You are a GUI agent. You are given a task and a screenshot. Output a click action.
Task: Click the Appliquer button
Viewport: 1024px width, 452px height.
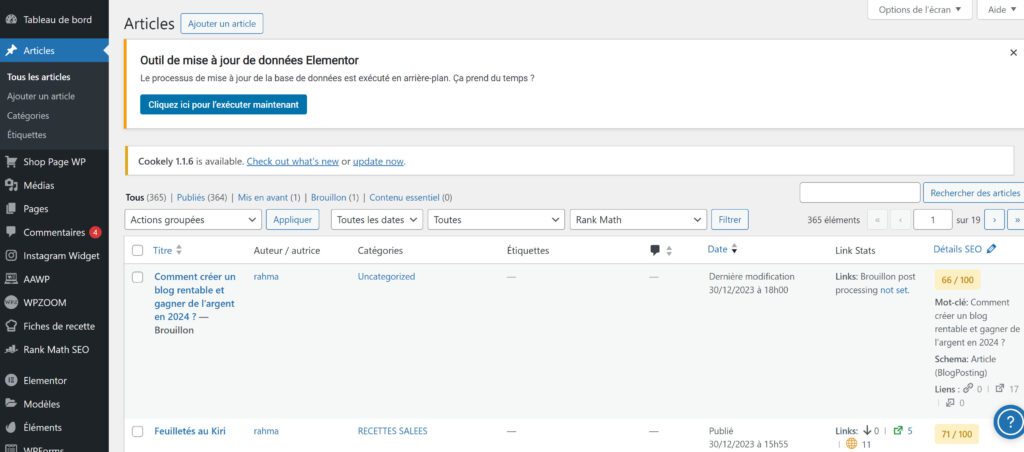pos(293,220)
